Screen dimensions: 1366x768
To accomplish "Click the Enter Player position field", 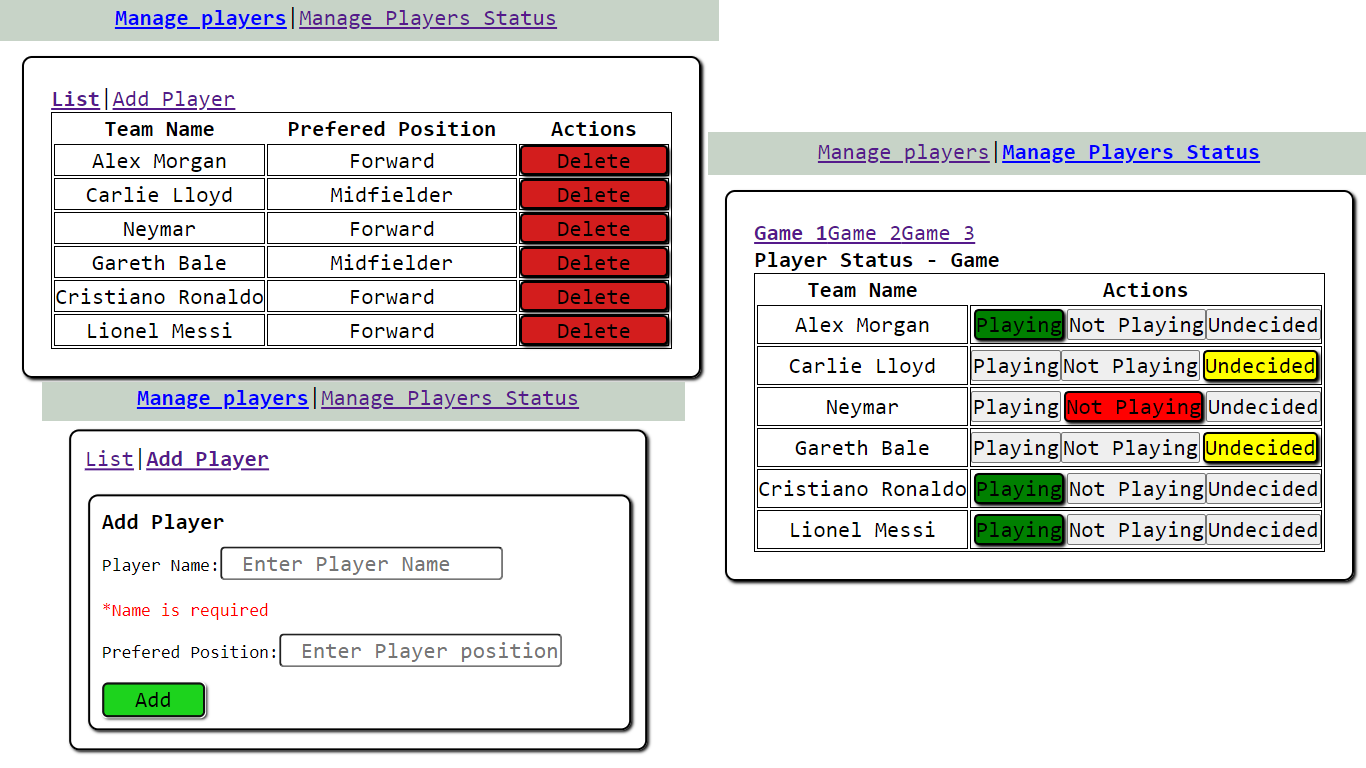I will point(420,650).
